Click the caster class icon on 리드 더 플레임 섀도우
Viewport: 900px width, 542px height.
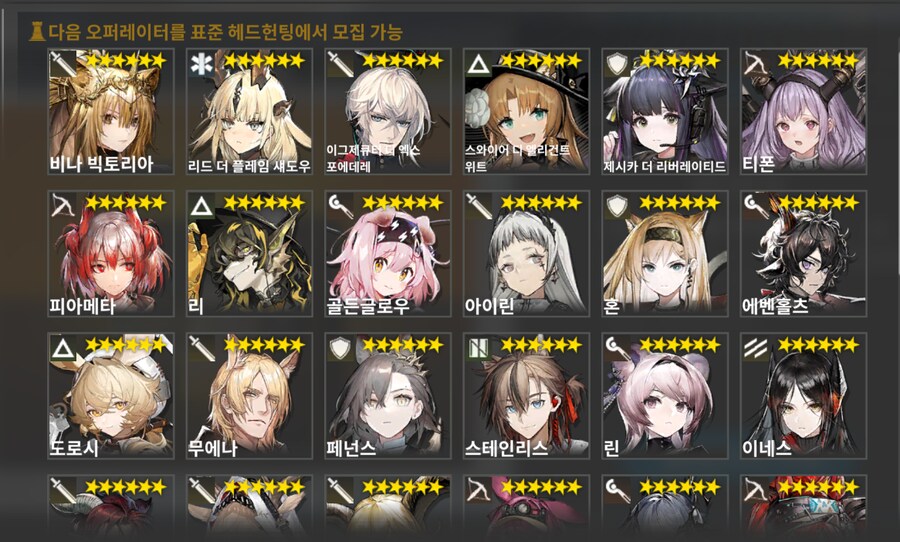(201, 64)
